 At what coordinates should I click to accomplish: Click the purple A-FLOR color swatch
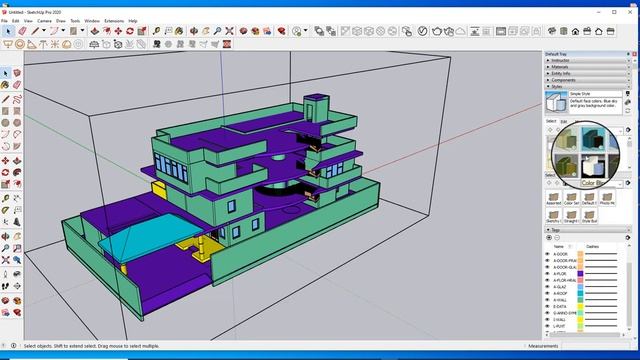click(x=580, y=273)
